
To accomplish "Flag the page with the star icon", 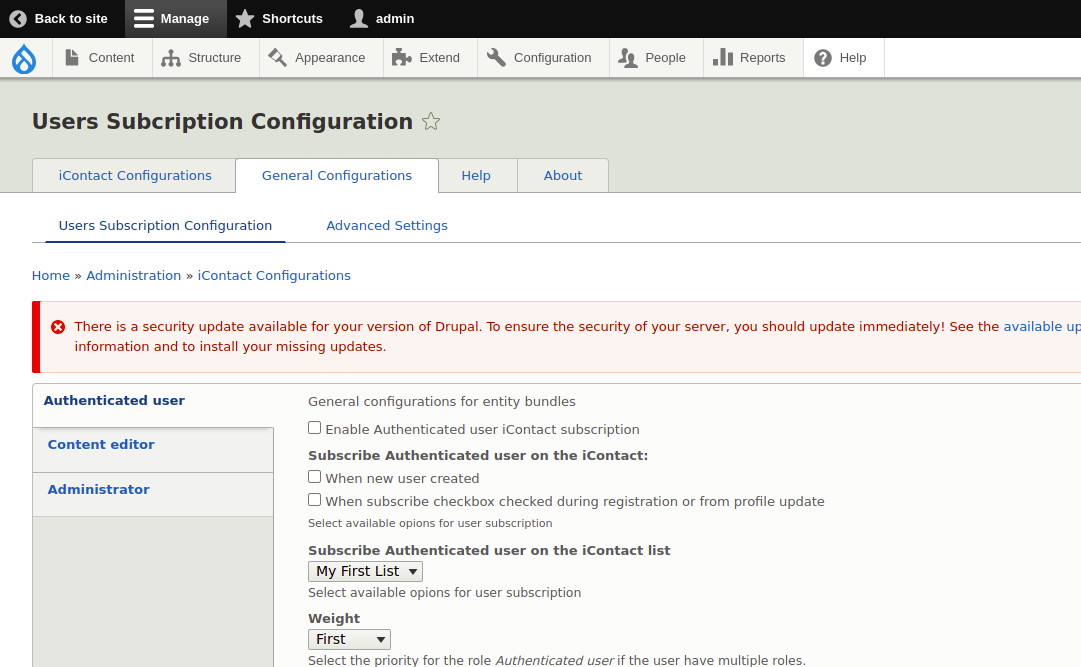I will pos(431,121).
